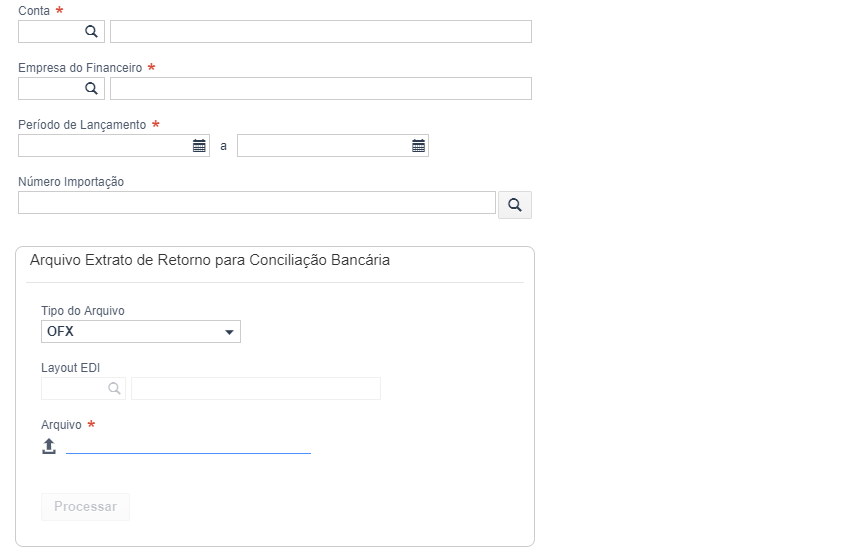This screenshot has width=849, height=556.
Task: Focus the Conta code input field
Action: click(51, 31)
